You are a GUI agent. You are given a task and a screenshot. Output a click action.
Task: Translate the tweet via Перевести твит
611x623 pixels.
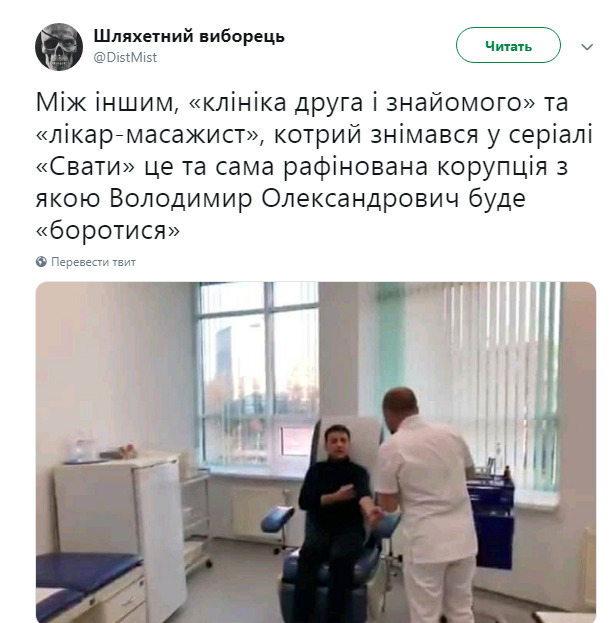coord(93,262)
